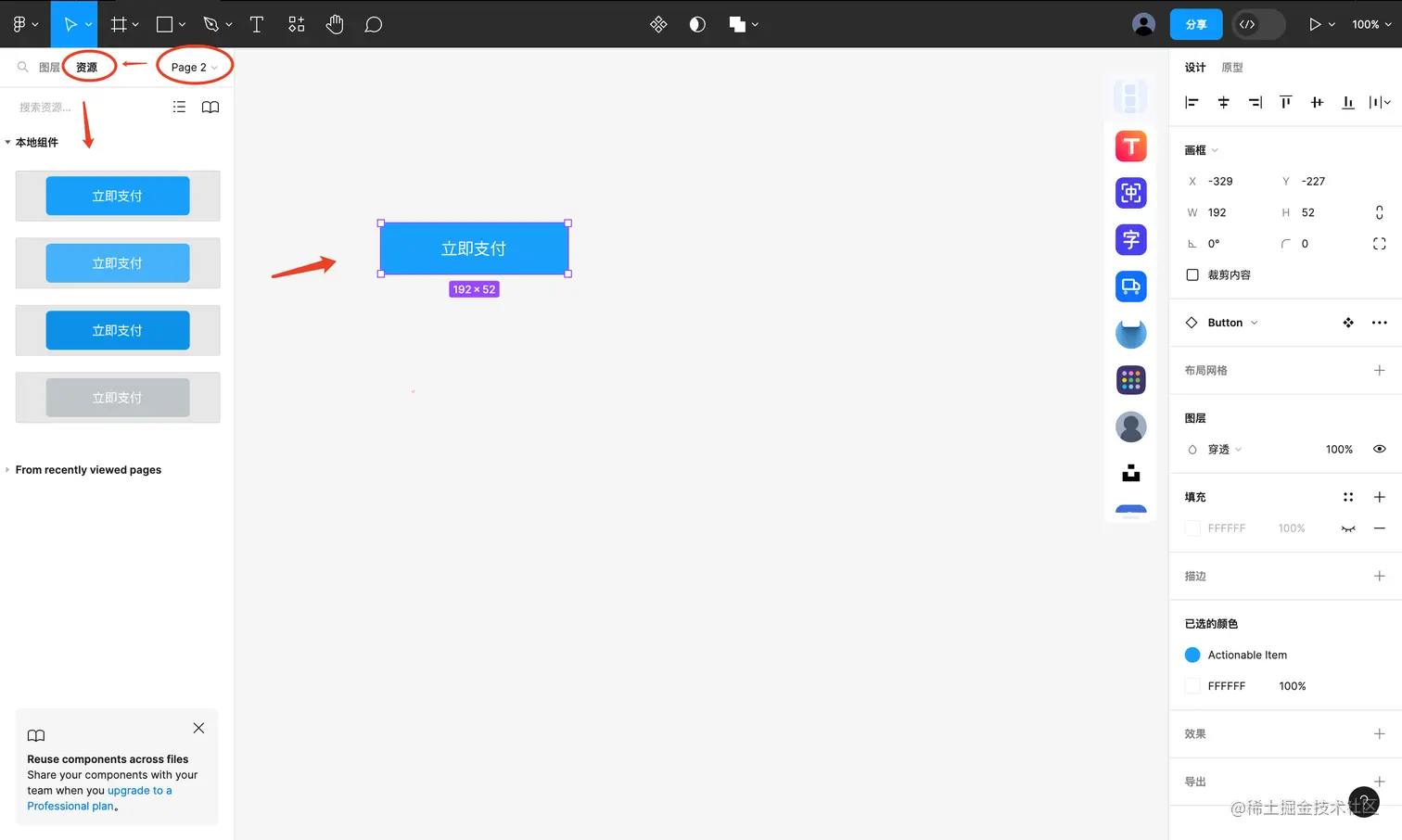Align horizontal centers
The image size is (1402, 840).
click(1223, 102)
